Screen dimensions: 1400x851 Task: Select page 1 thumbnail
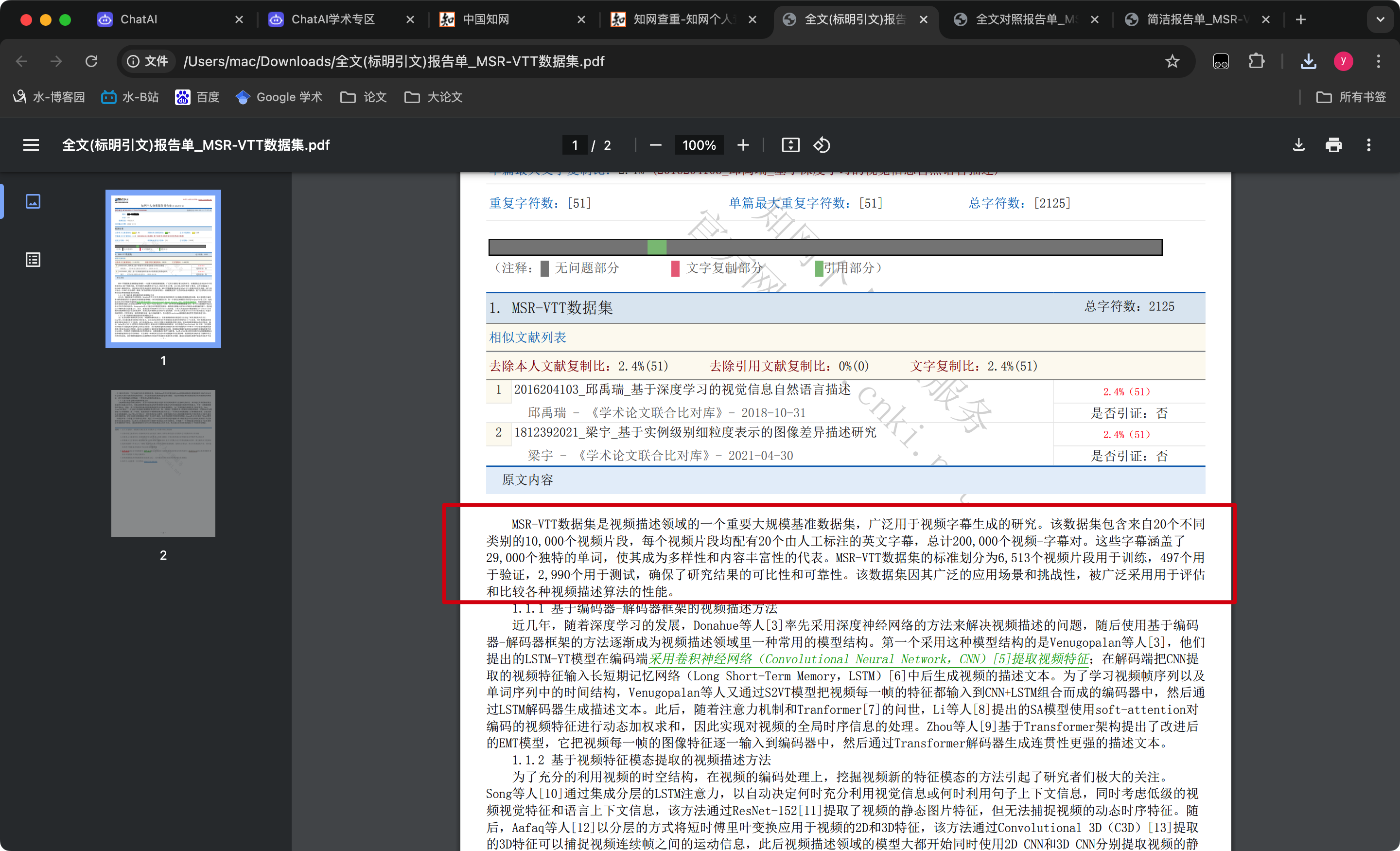coord(163,268)
